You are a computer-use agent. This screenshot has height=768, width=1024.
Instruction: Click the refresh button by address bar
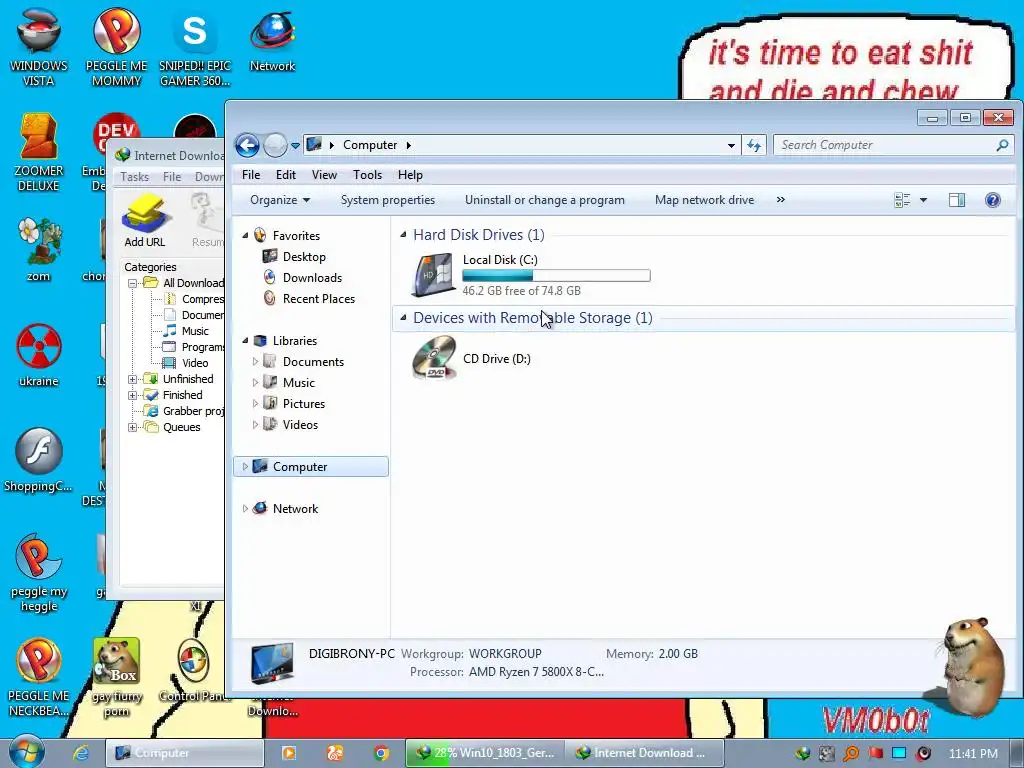754,145
